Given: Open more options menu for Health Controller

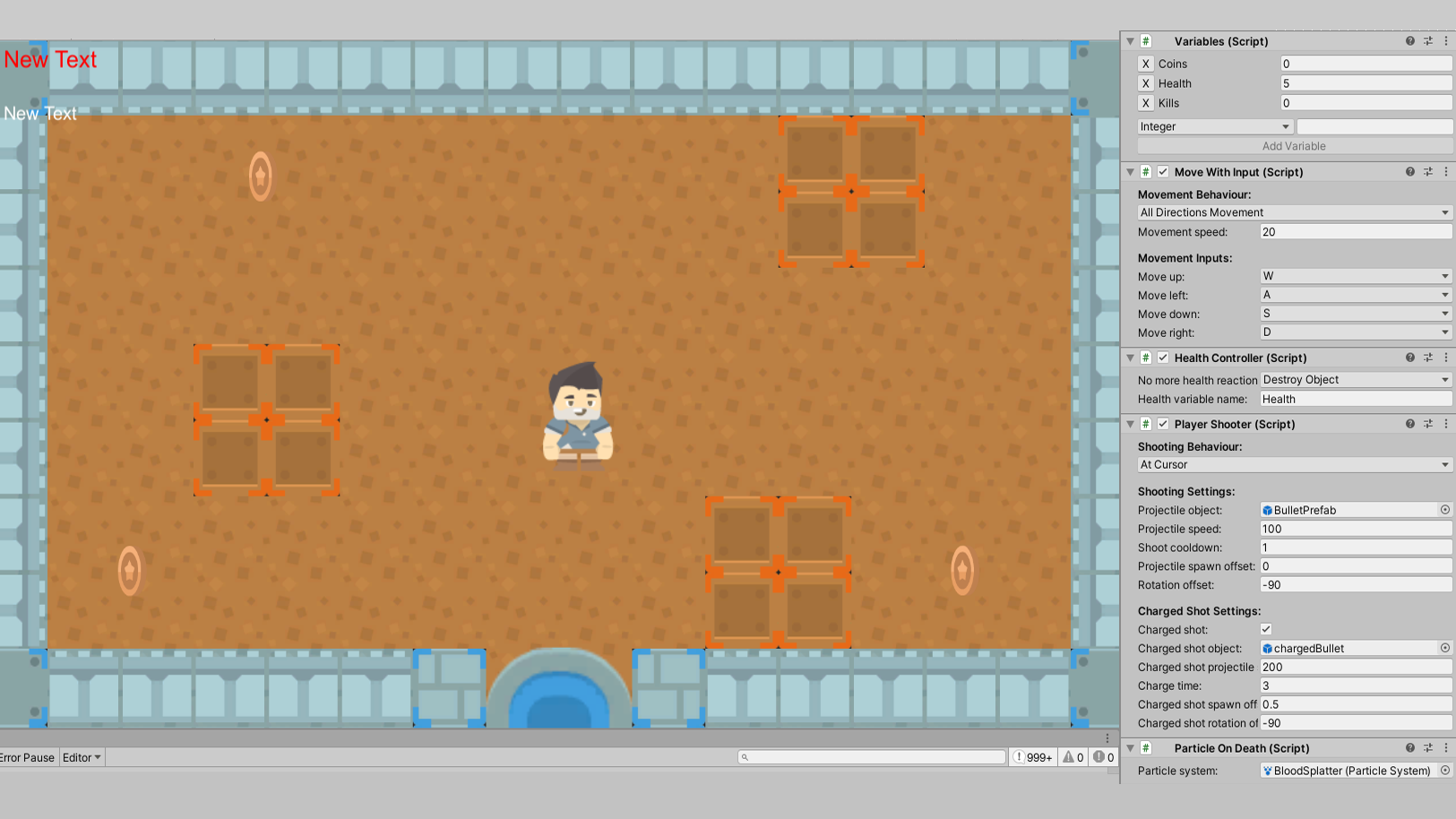Looking at the screenshot, I should (1445, 358).
